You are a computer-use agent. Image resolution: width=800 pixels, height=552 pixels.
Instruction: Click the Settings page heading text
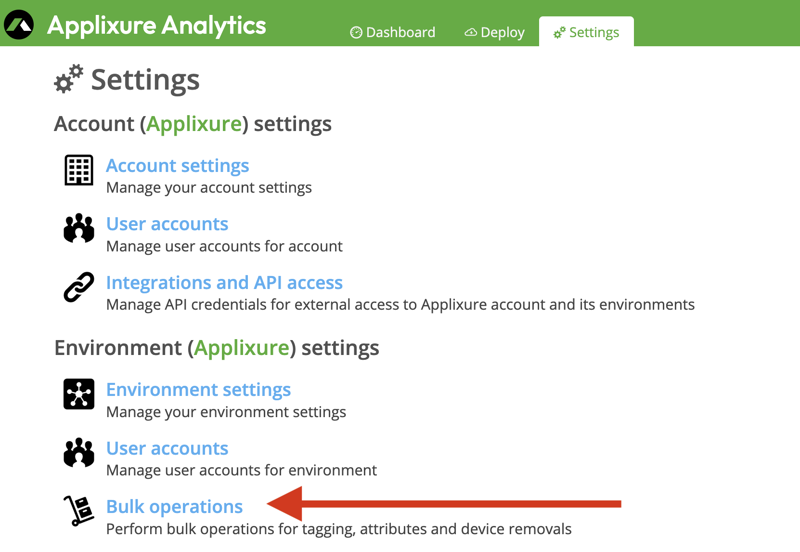pos(145,80)
